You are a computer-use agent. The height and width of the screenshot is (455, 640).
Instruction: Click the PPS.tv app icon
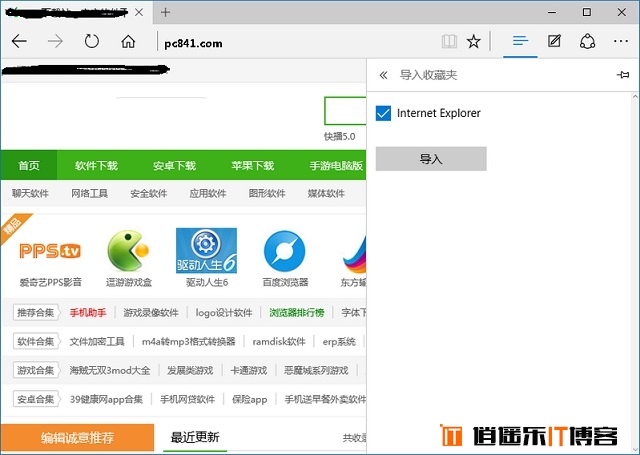(50, 251)
